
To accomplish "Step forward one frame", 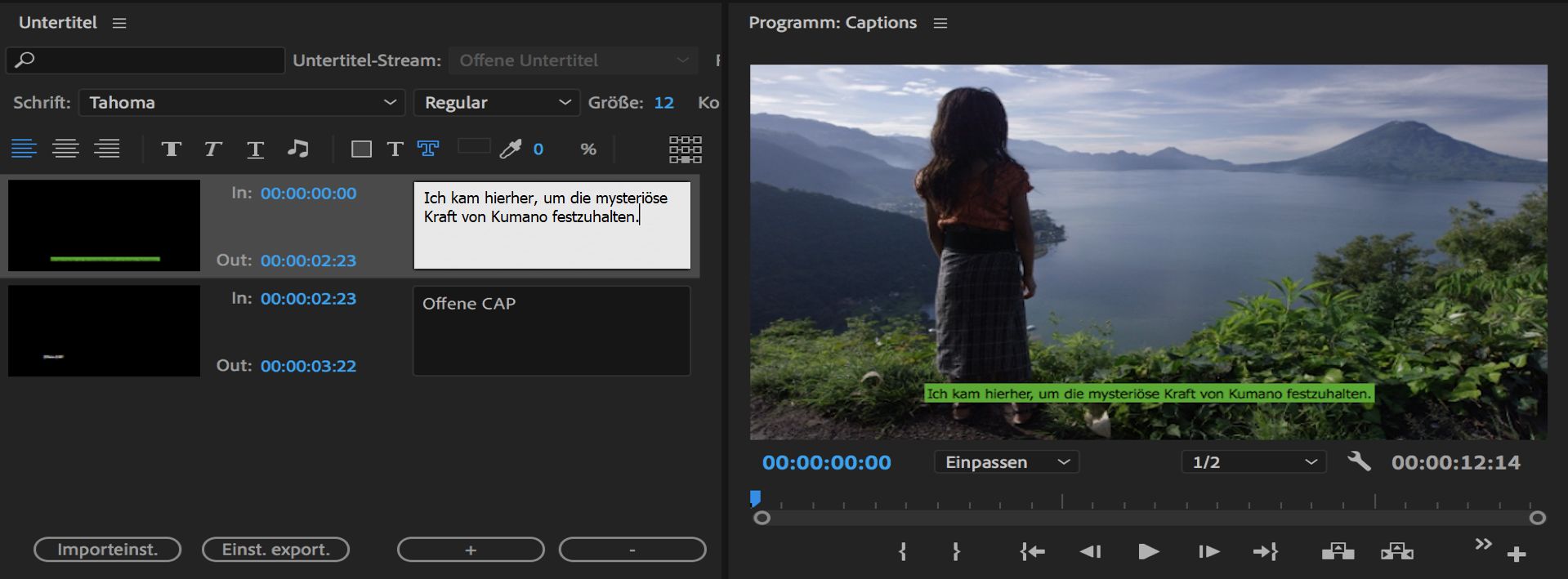I will (x=1208, y=552).
